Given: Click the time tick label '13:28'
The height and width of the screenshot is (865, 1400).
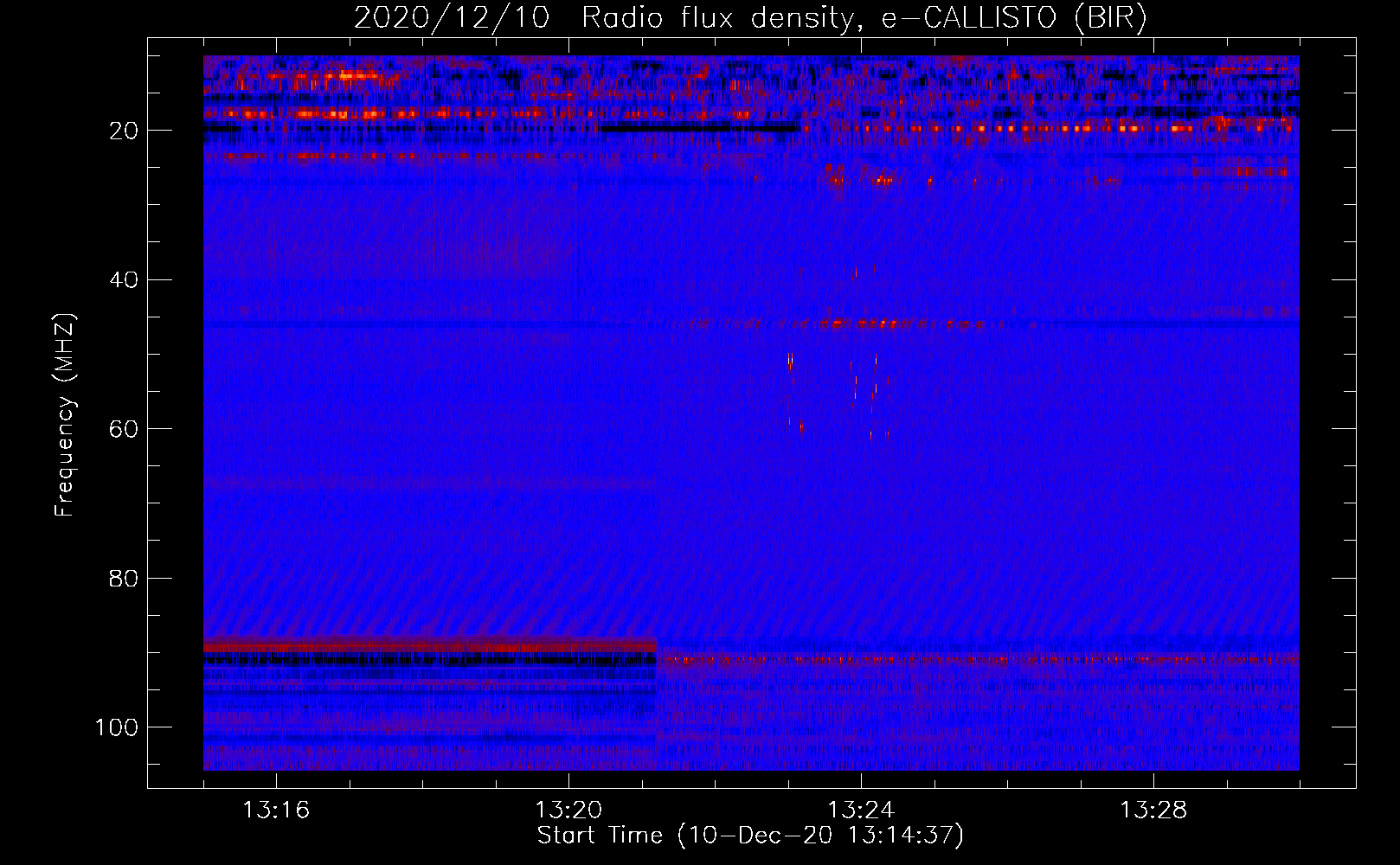Looking at the screenshot, I should (1153, 811).
